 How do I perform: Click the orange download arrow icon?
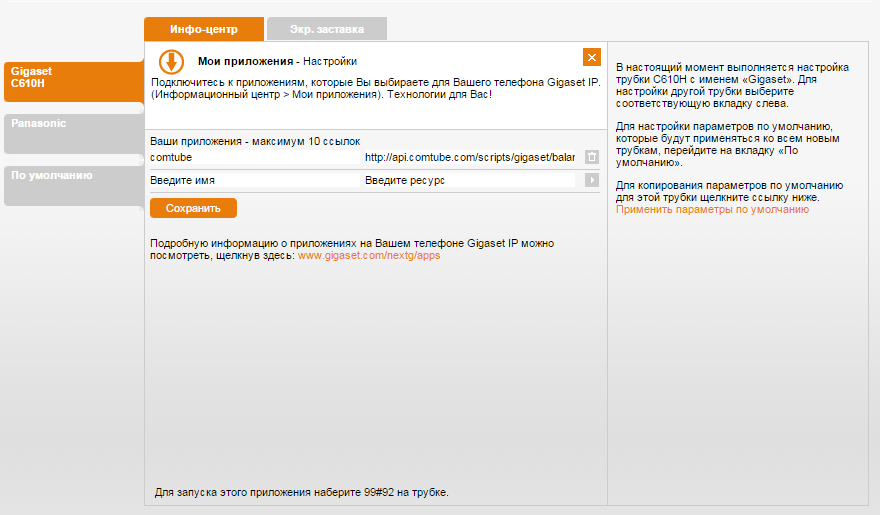point(172,60)
